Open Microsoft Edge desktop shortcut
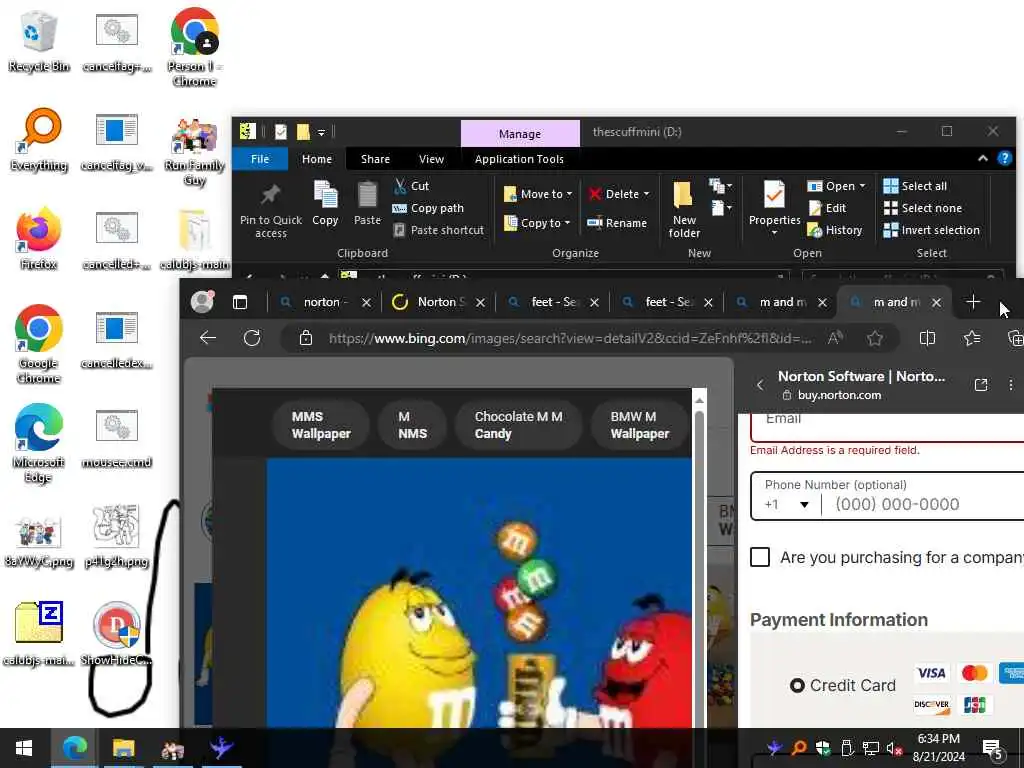The width and height of the screenshot is (1024, 768). point(39,443)
